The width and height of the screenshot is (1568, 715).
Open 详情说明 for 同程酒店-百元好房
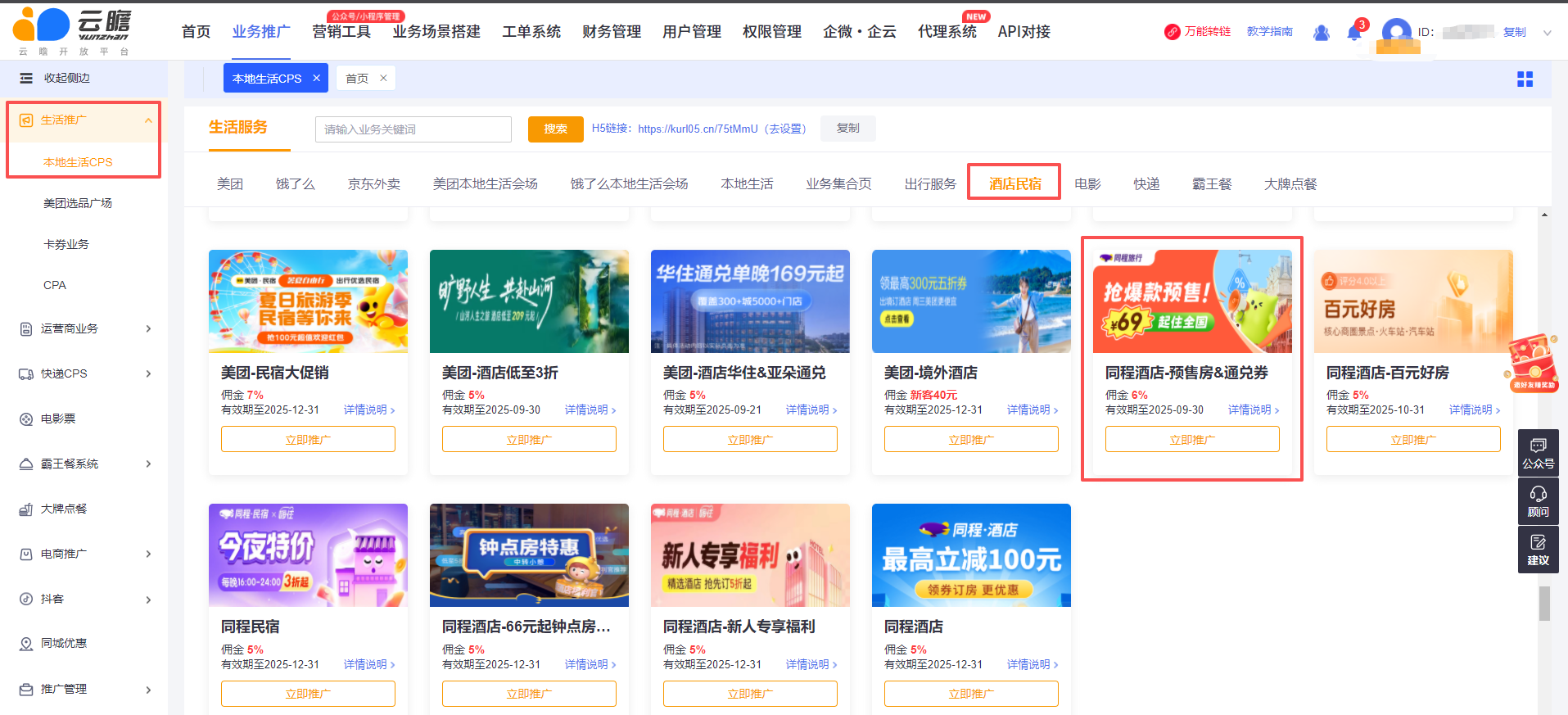(x=1475, y=410)
